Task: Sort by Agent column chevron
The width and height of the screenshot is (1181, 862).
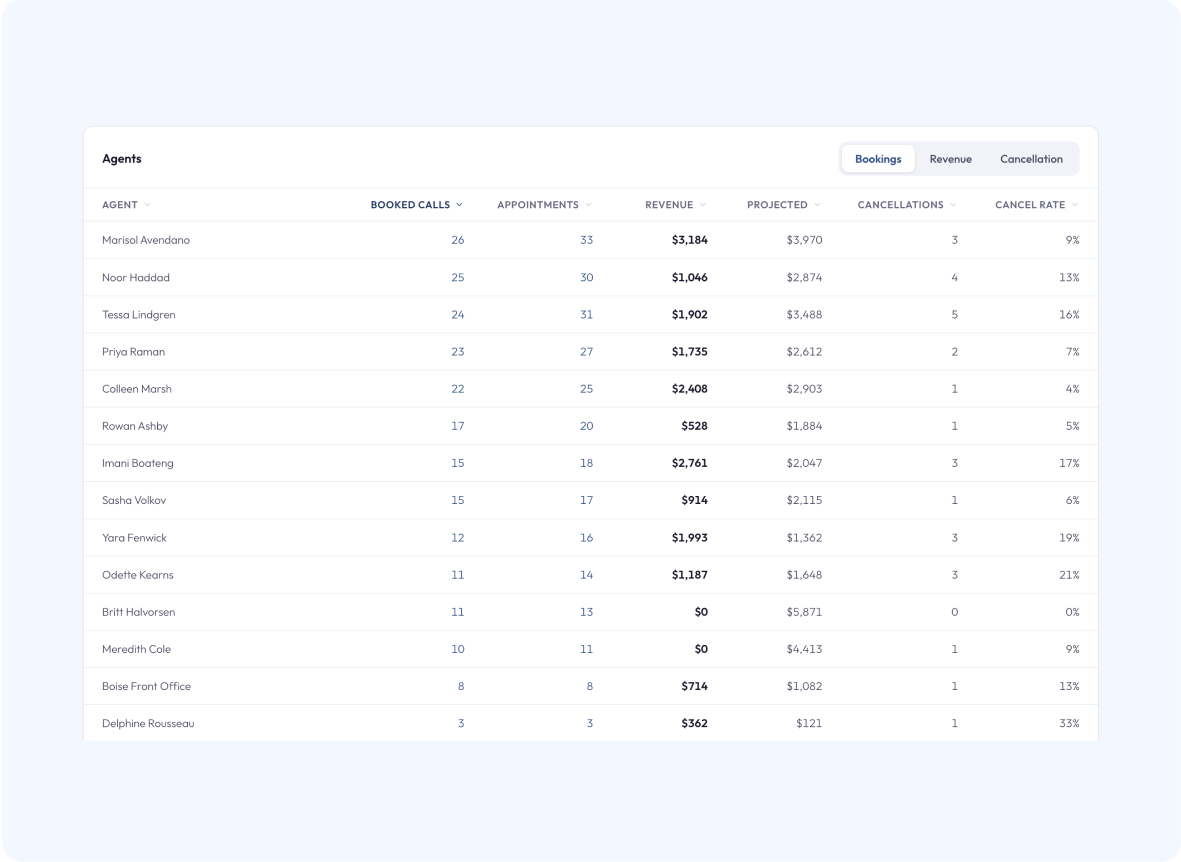Action: tap(148, 205)
